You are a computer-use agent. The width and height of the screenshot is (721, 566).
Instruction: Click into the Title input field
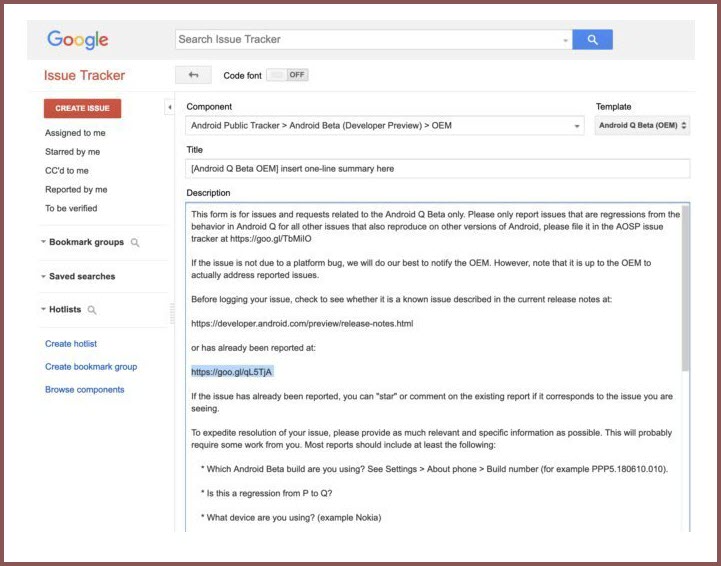(x=438, y=169)
